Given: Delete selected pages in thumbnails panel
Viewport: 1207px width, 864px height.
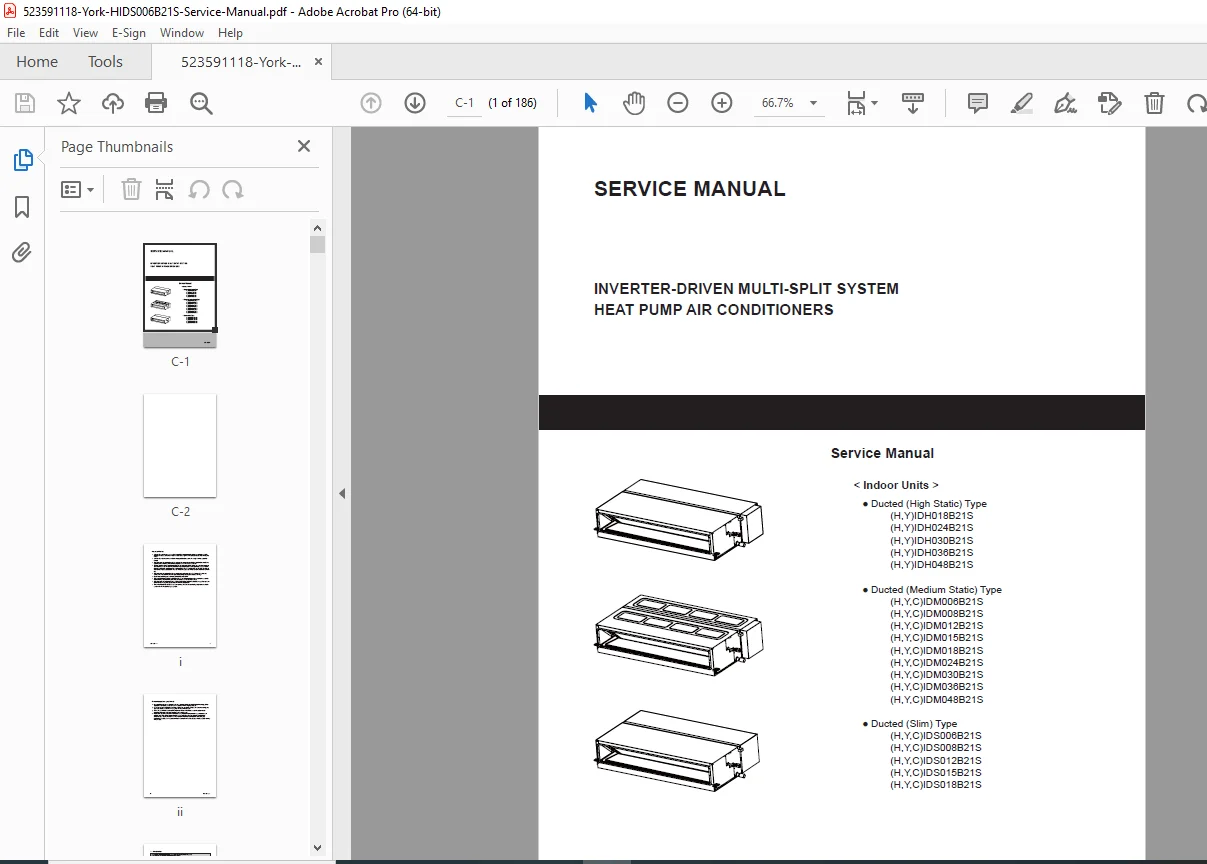Looking at the screenshot, I should point(131,189).
